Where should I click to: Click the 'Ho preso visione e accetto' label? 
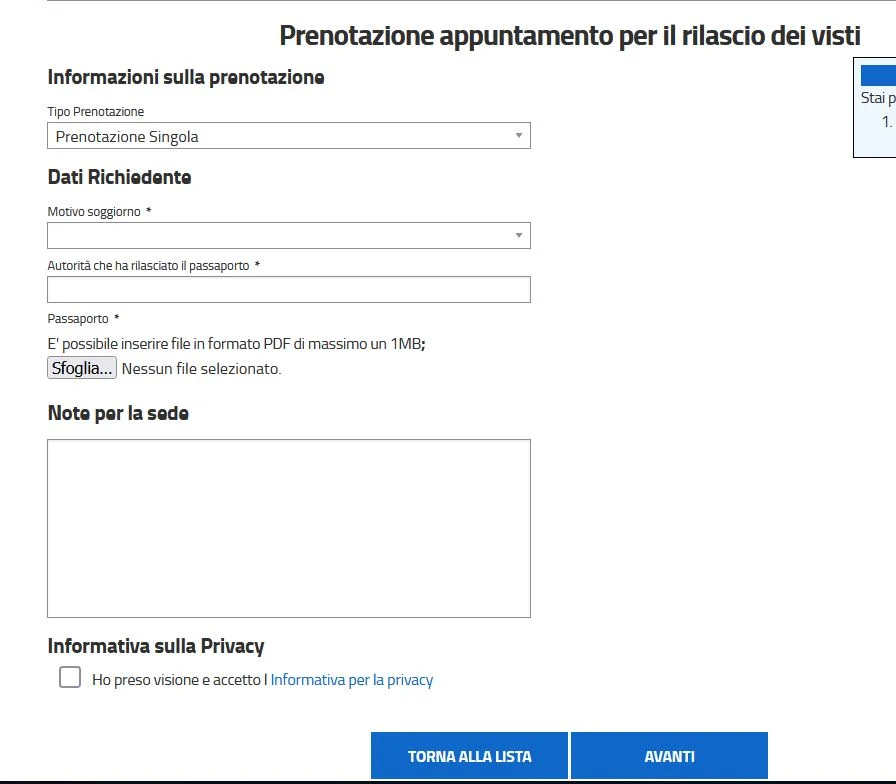click(x=180, y=680)
